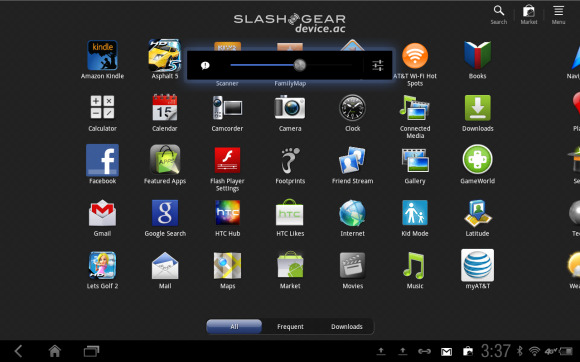Tap the USB connection status icon
The width and height of the screenshot is (580, 362).
[424, 351]
